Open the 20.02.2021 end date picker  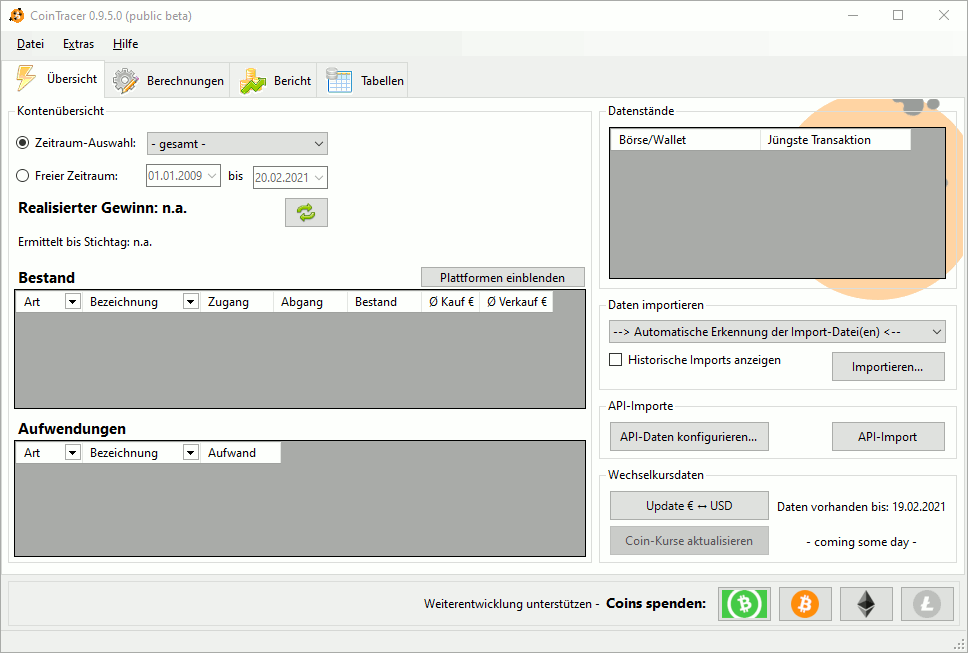290,177
